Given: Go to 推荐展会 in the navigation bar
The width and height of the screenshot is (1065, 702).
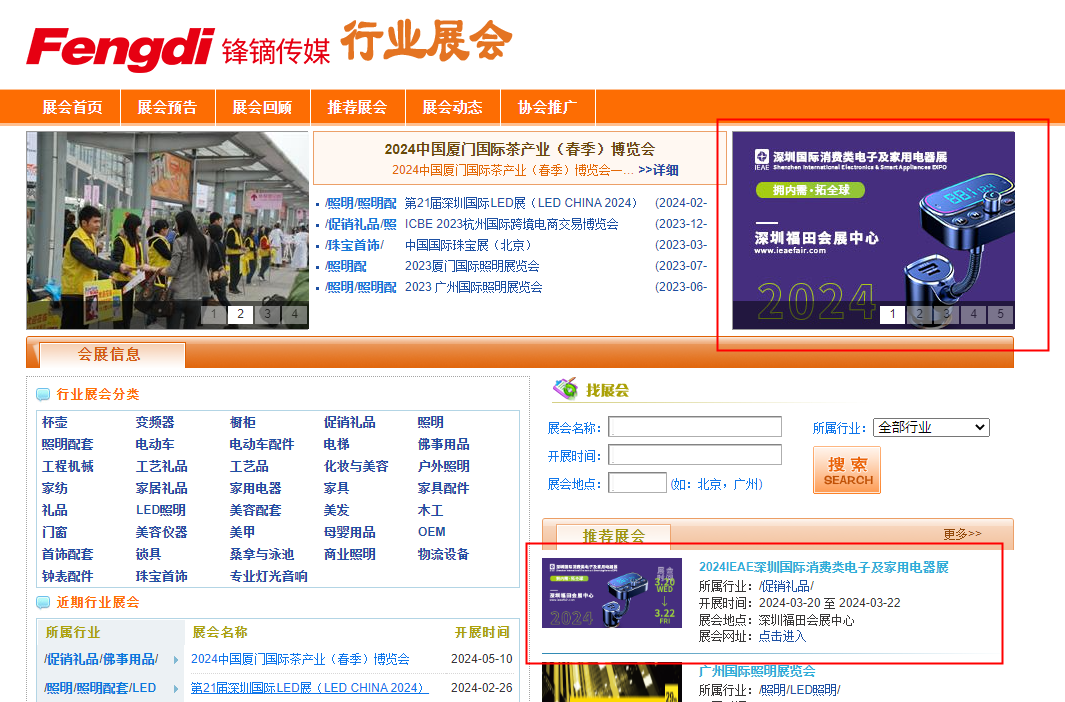Looking at the screenshot, I should 357,107.
